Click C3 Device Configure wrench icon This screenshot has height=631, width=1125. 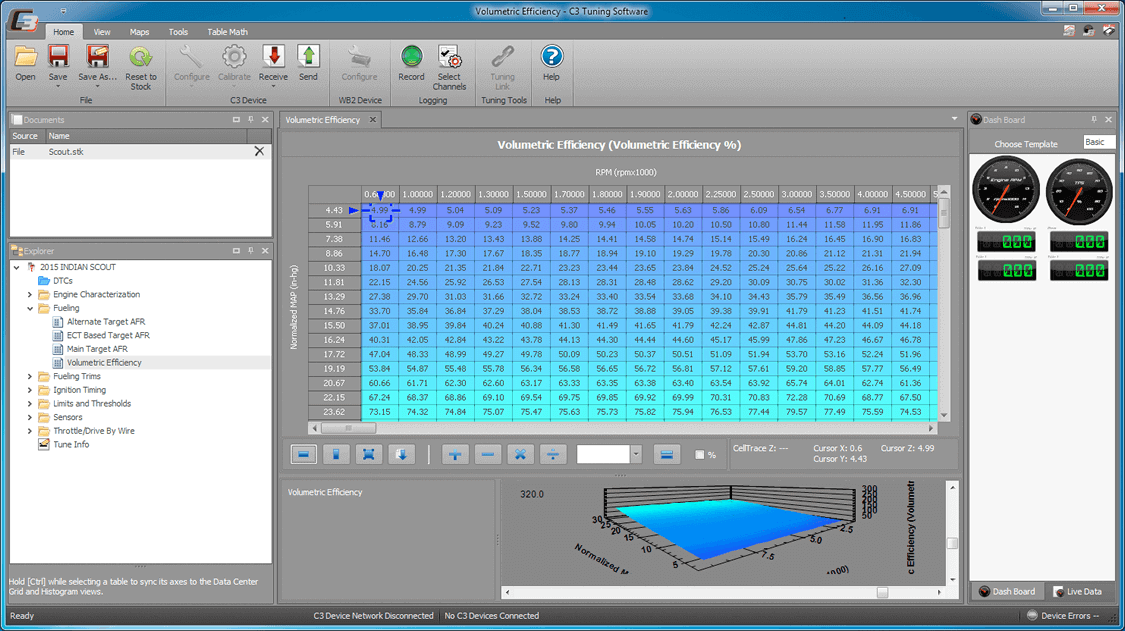192,57
